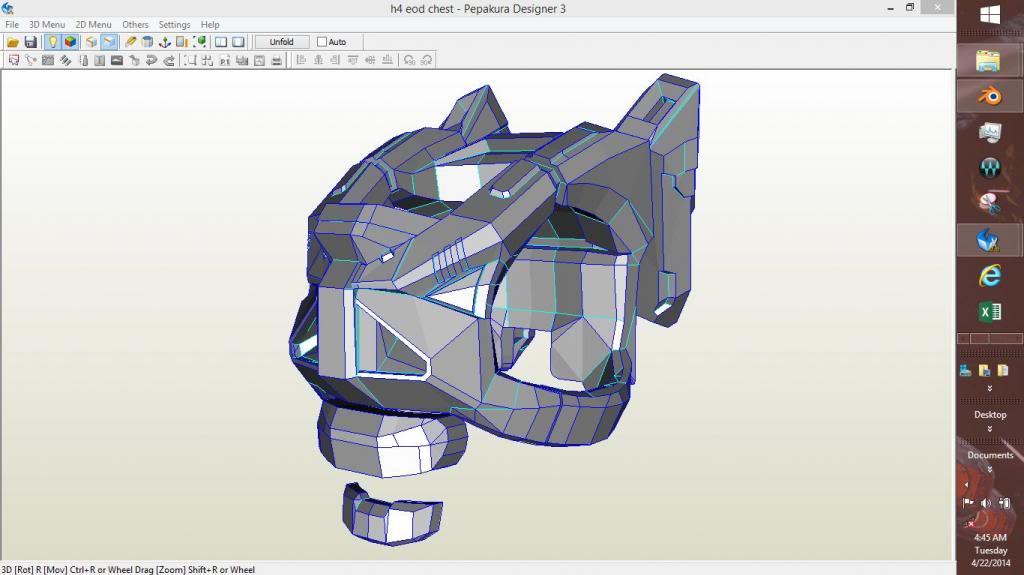This screenshot has height=575, width=1024.
Task: Click the align left icon
Action: [301, 60]
